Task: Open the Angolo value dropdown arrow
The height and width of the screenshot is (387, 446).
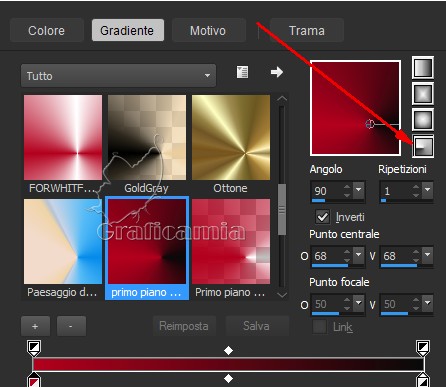Action: tap(359, 190)
